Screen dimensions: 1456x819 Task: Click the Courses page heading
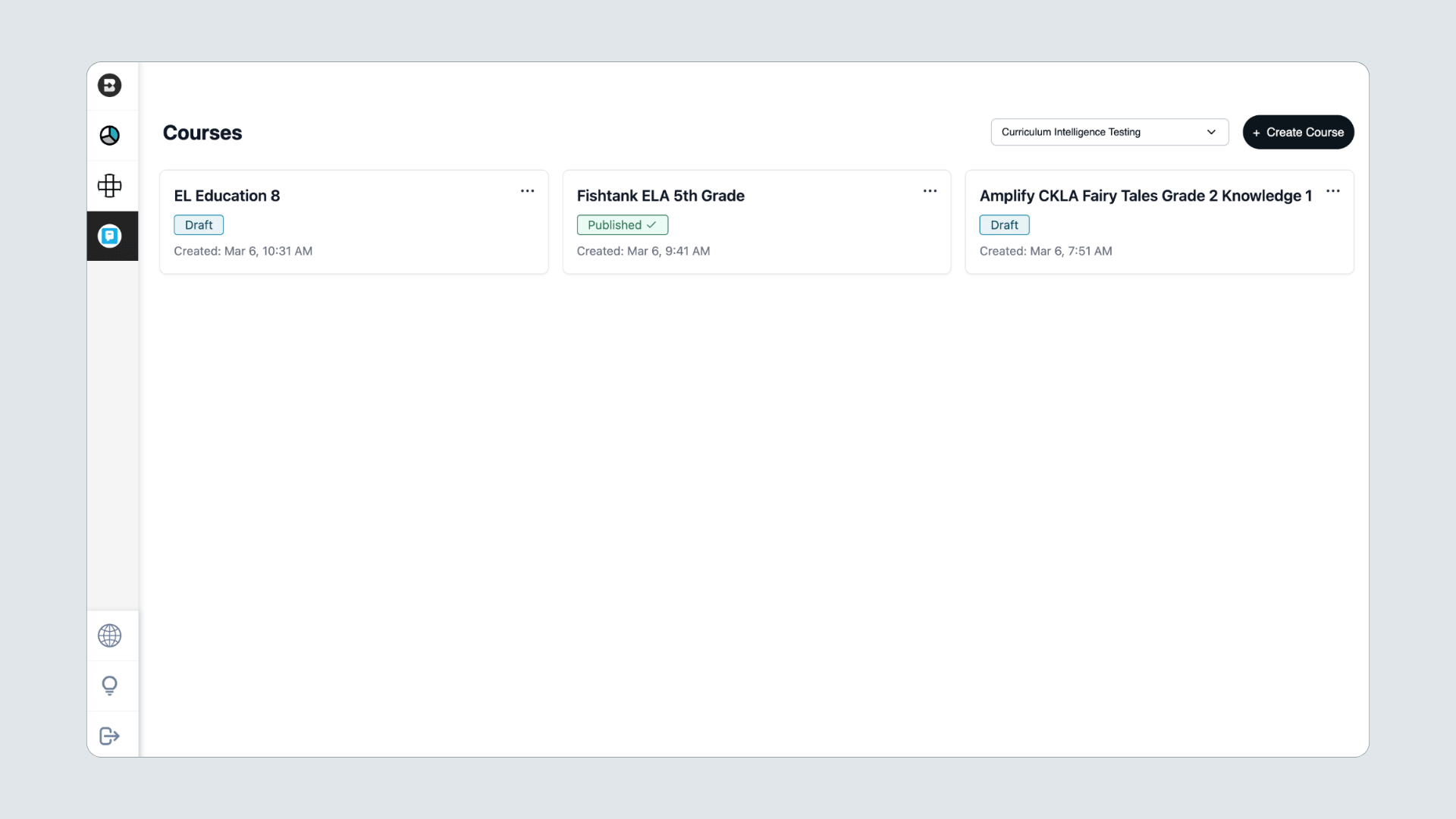[202, 133]
